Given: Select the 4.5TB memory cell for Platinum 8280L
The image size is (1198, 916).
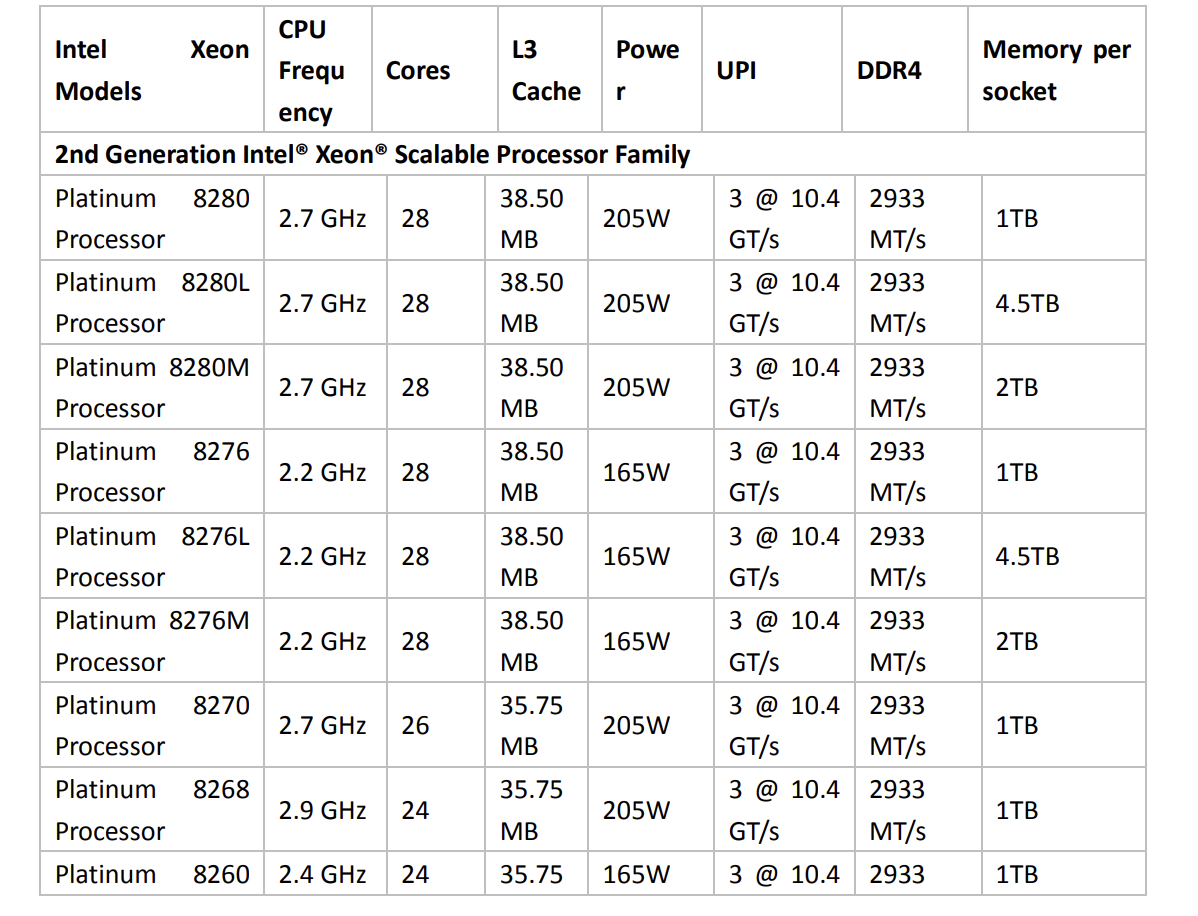Looking at the screenshot, I should (1026, 303).
